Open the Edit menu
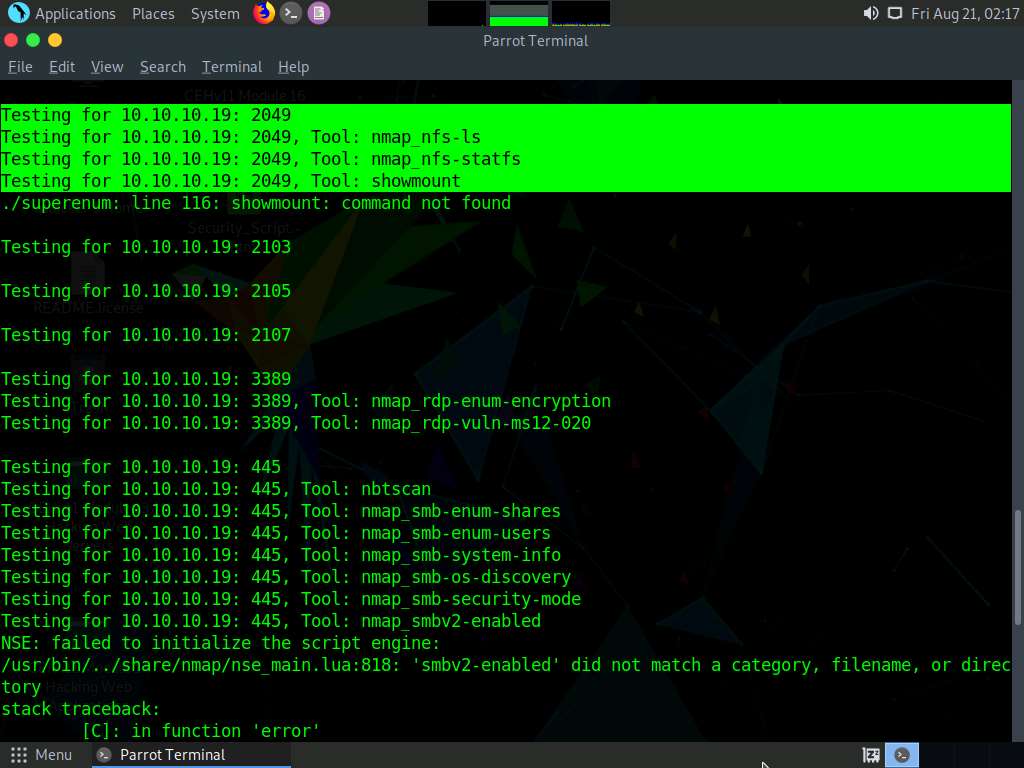Viewport: 1024px width, 768px height. point(62,67)
